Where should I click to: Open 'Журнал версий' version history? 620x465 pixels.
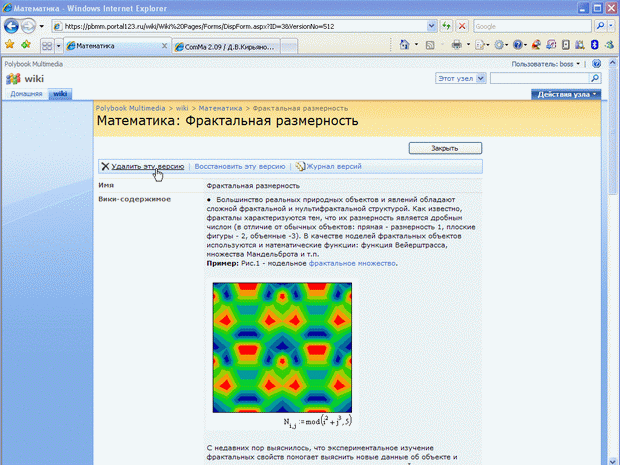pos(333,166)
